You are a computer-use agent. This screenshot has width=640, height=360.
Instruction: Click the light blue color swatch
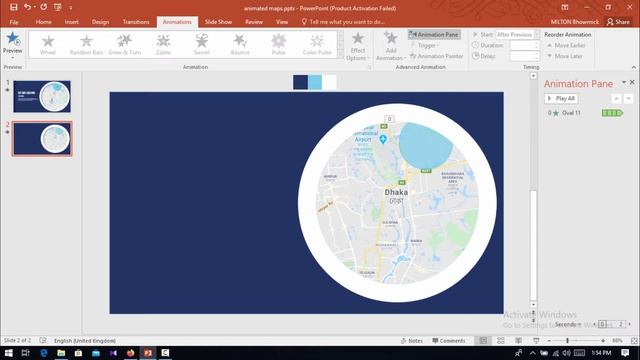[x=315, y=82]
